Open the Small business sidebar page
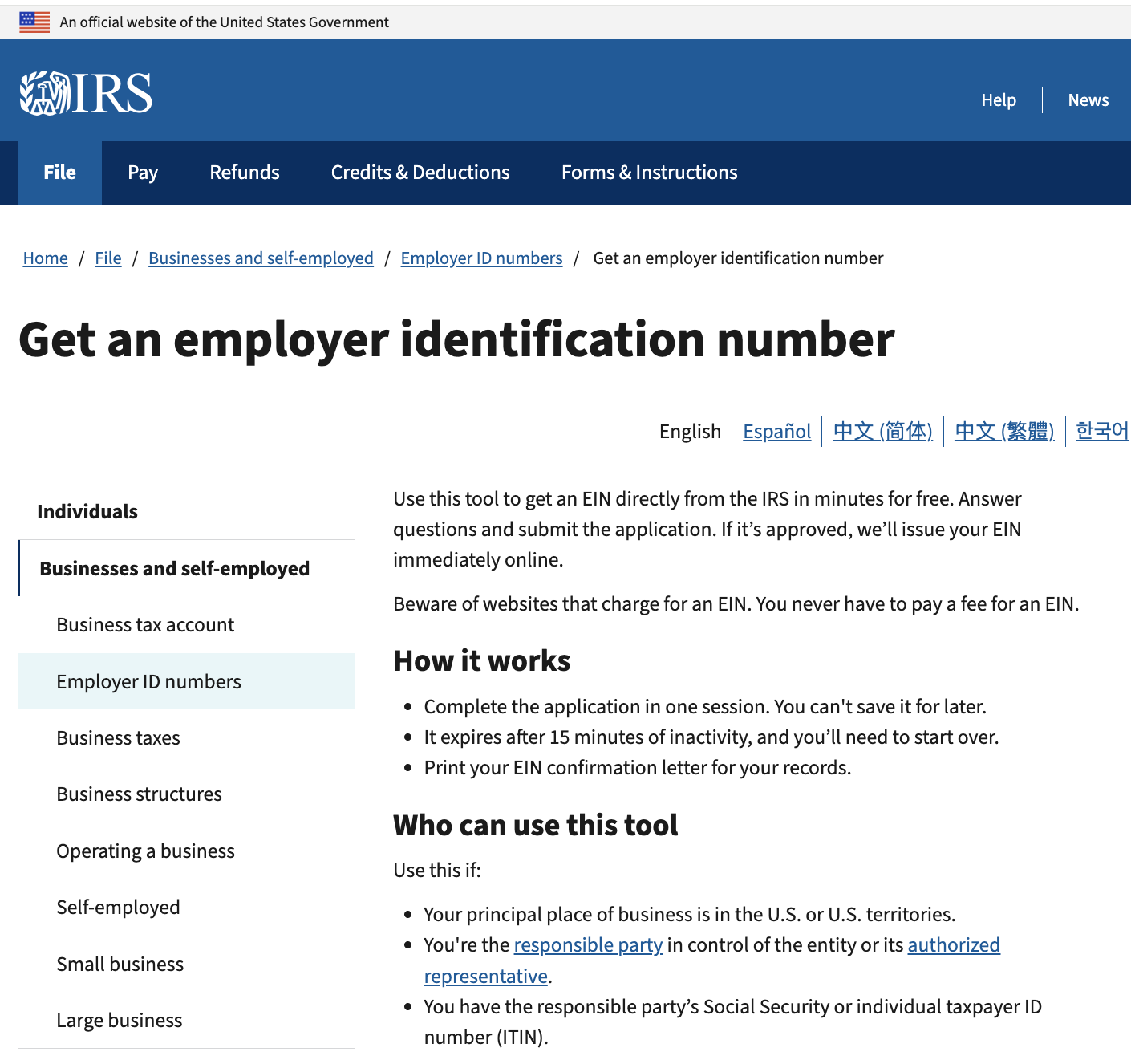The height and width of the screenshot is (1064, 1131). 120,964
